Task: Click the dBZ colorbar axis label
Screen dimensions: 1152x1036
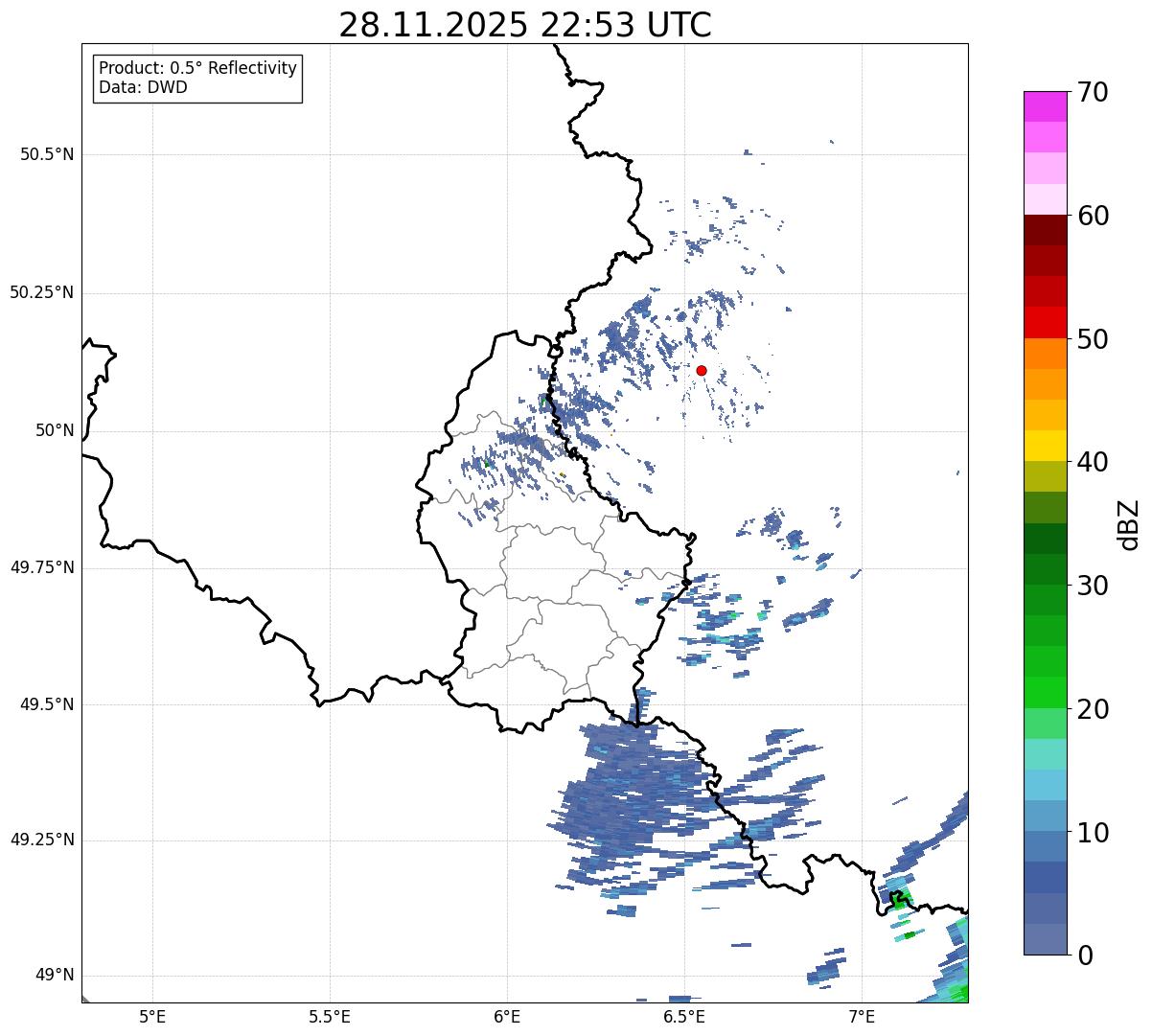Action: tap(1129, 524)
